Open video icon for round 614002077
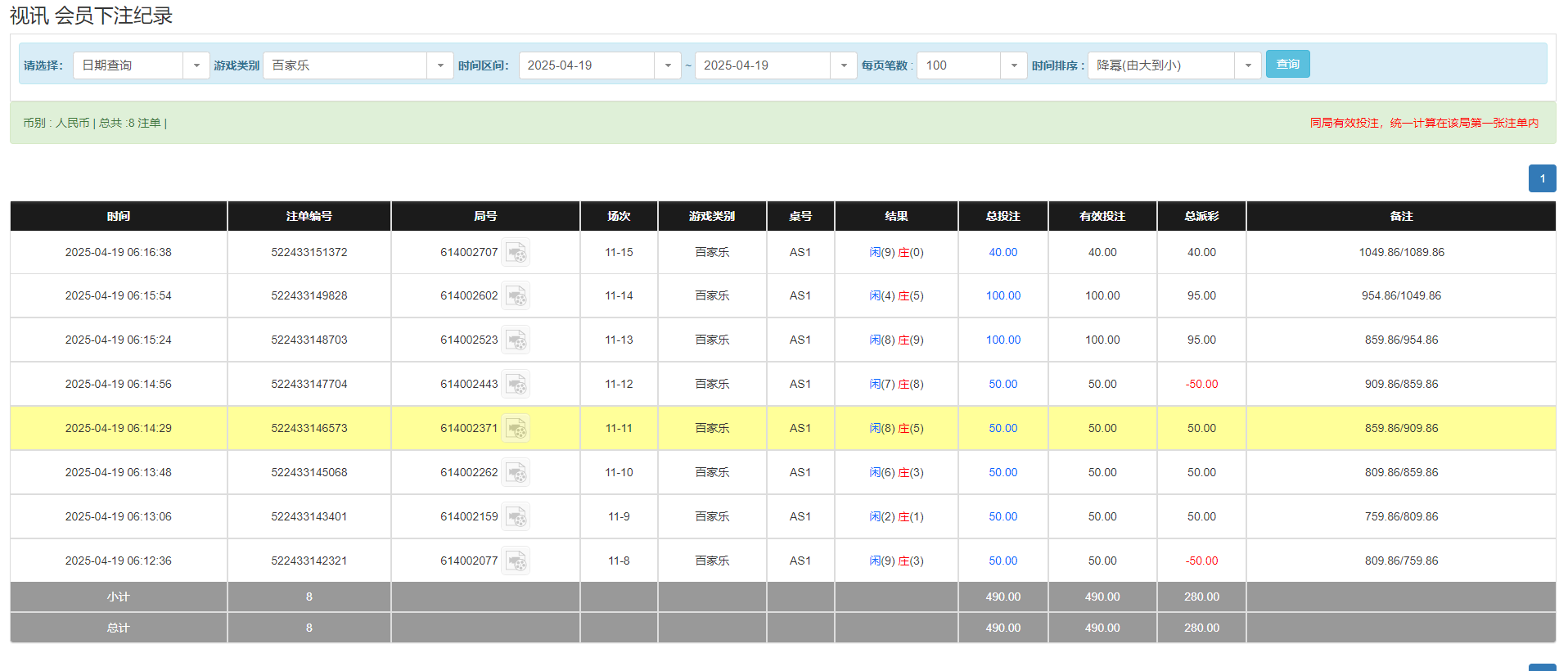 [x=516, y=561]
